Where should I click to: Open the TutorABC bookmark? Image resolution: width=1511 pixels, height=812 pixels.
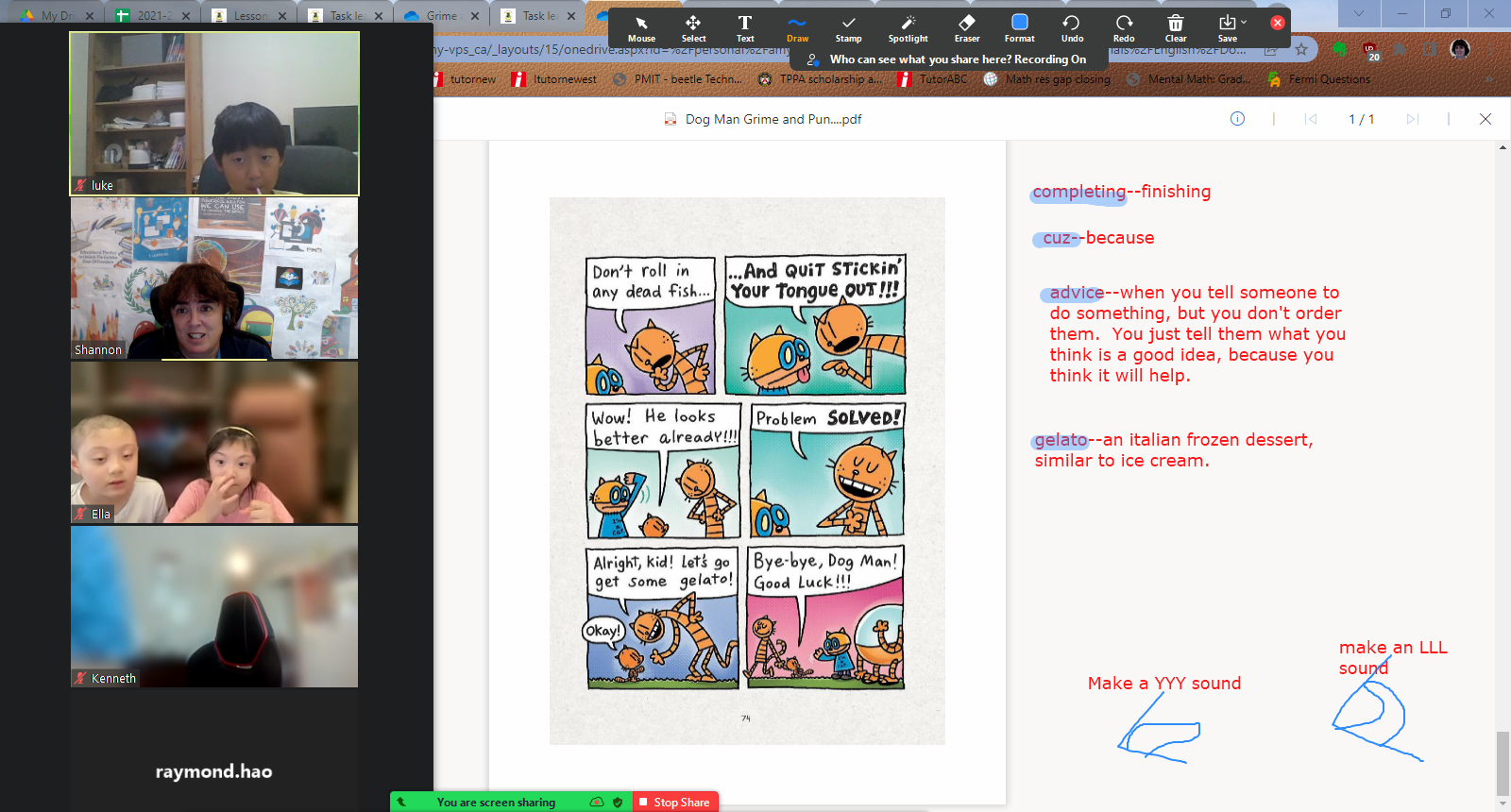click(x=933, y=79)
